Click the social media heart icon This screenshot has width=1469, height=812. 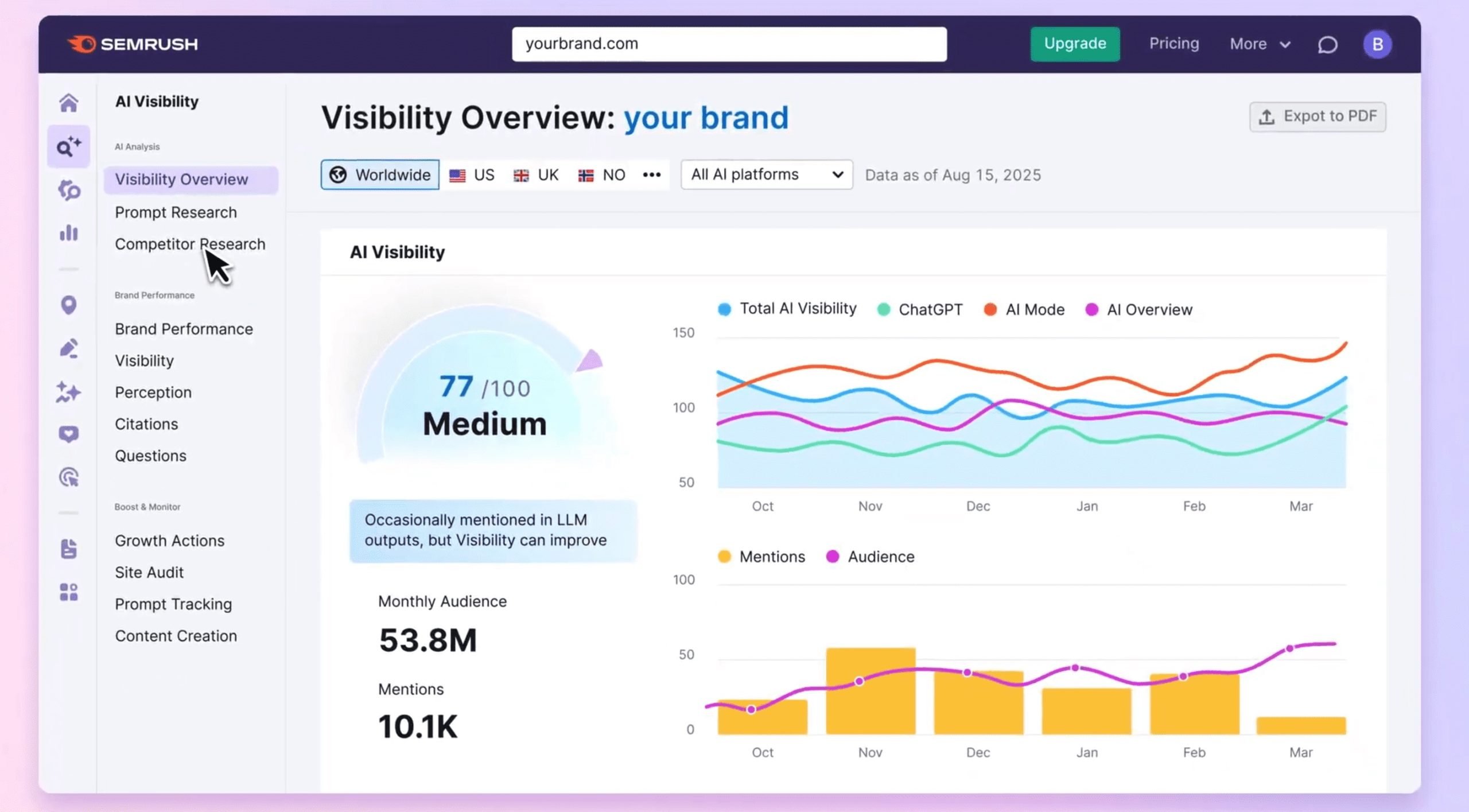pyautogui.click(x=68, y=434)
